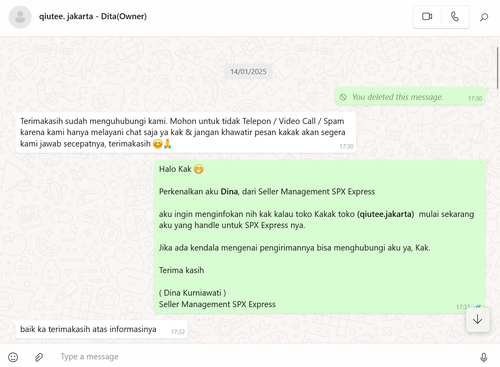
Task: Start a voice call from chat header
Action: (x=455, y=16)
